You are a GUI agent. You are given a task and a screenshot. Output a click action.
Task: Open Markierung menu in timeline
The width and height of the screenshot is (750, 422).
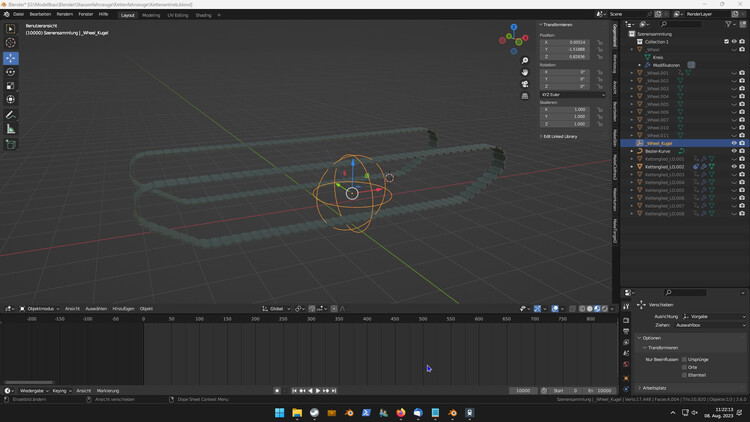point(108,391)
